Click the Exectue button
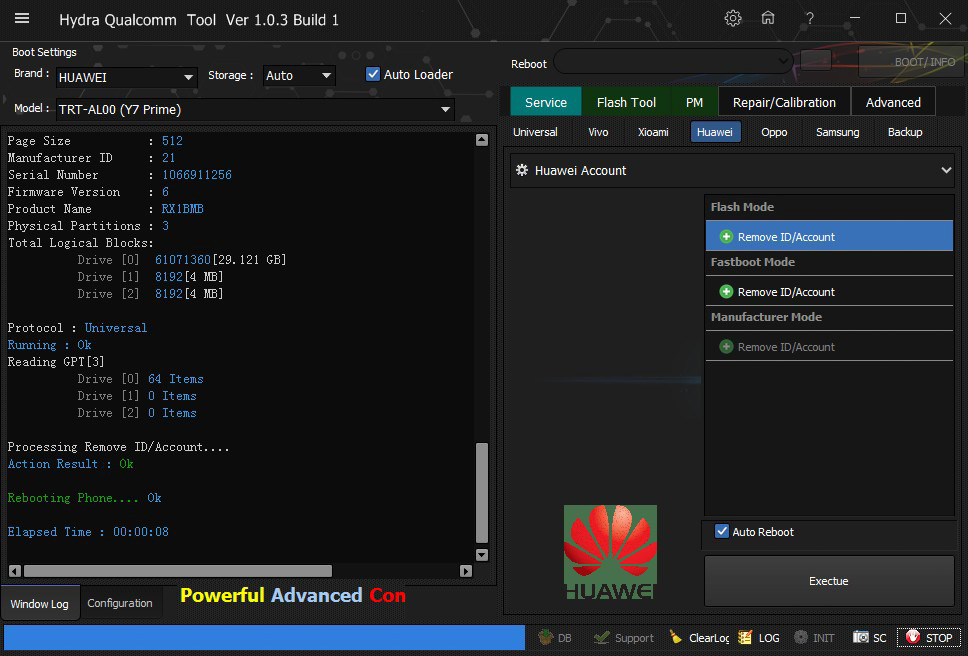This screenshot has width=968, height=656. [828, 581]
